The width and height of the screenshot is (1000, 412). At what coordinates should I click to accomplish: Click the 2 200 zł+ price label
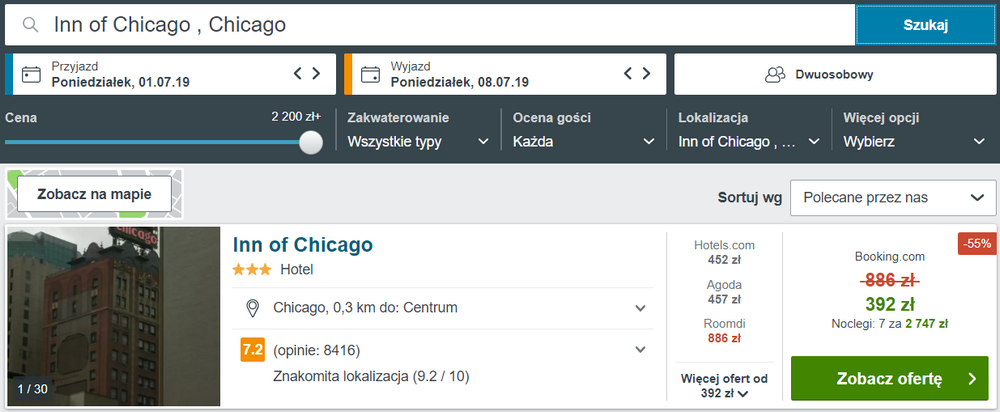(x=297, y=117)
